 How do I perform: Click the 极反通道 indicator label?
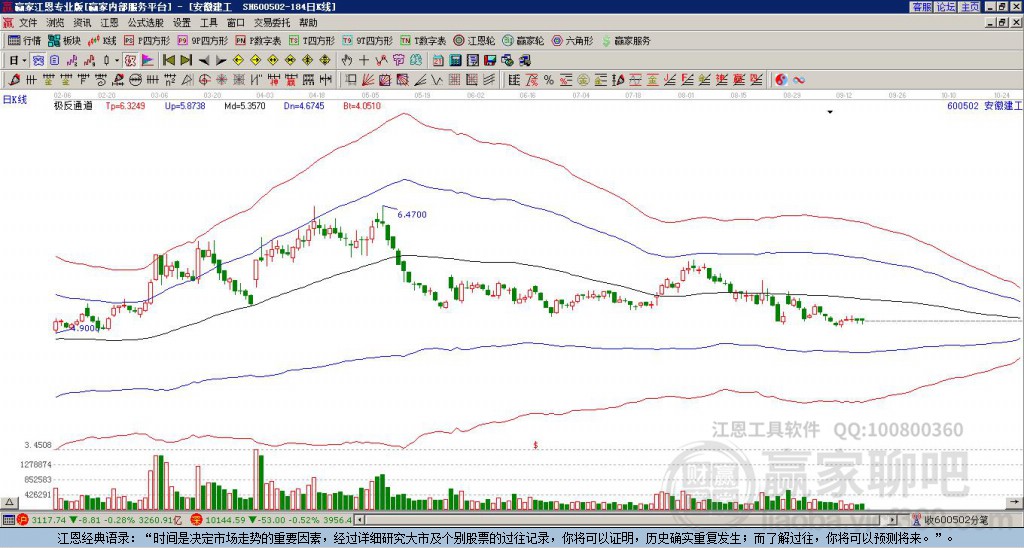point(73,106)
